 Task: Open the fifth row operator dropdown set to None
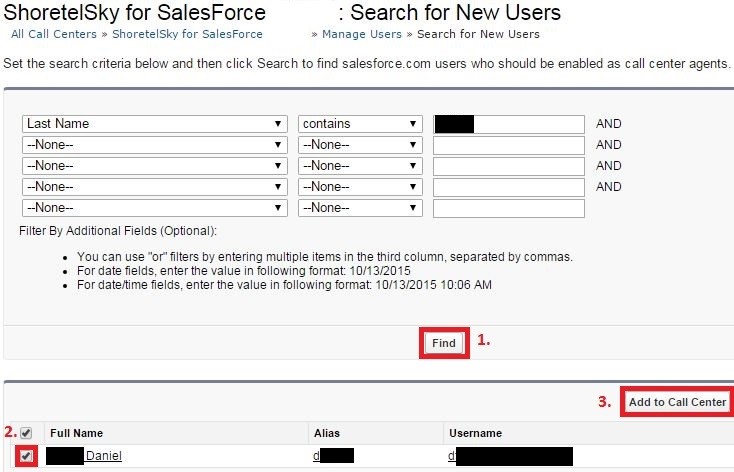(360, 208)
